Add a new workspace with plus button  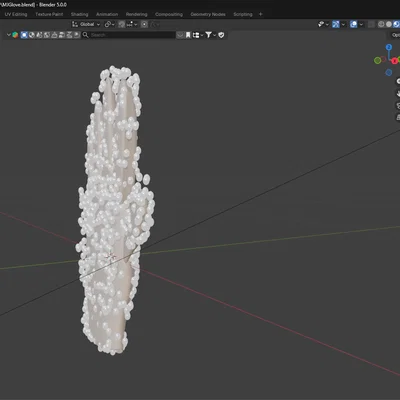point(260,14)
